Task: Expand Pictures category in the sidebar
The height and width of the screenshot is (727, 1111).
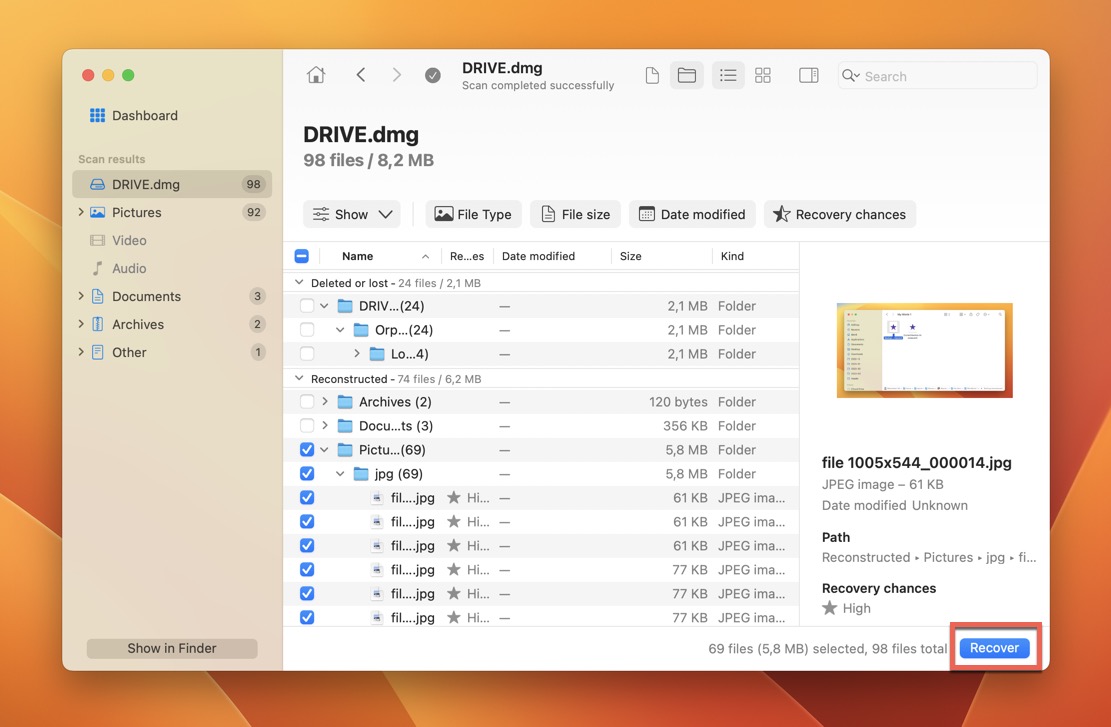Action: tap(81, 212)
